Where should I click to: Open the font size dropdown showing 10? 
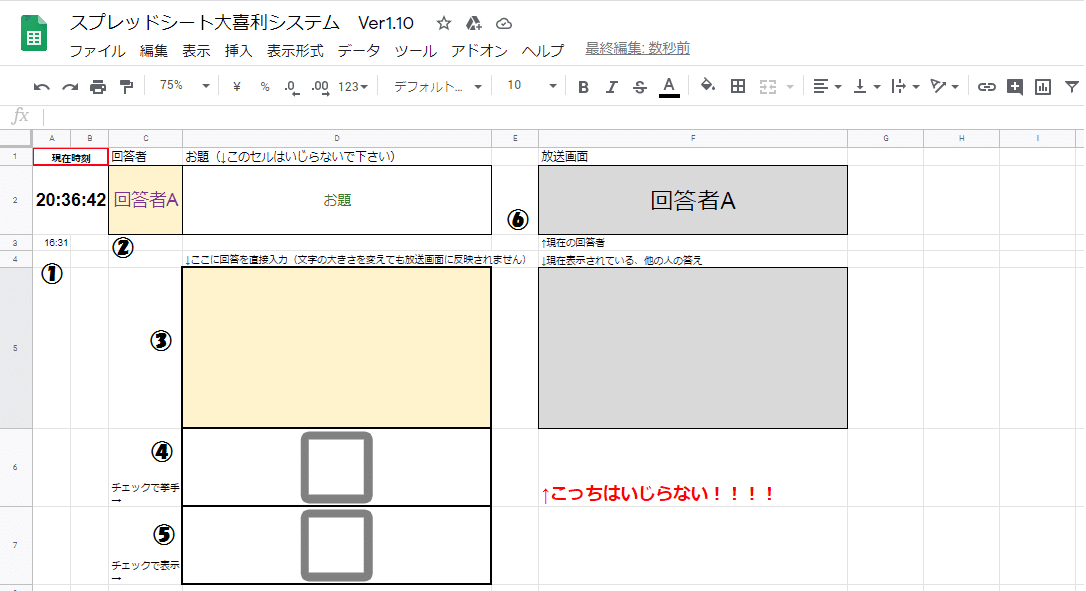click(x=527, y=87)
